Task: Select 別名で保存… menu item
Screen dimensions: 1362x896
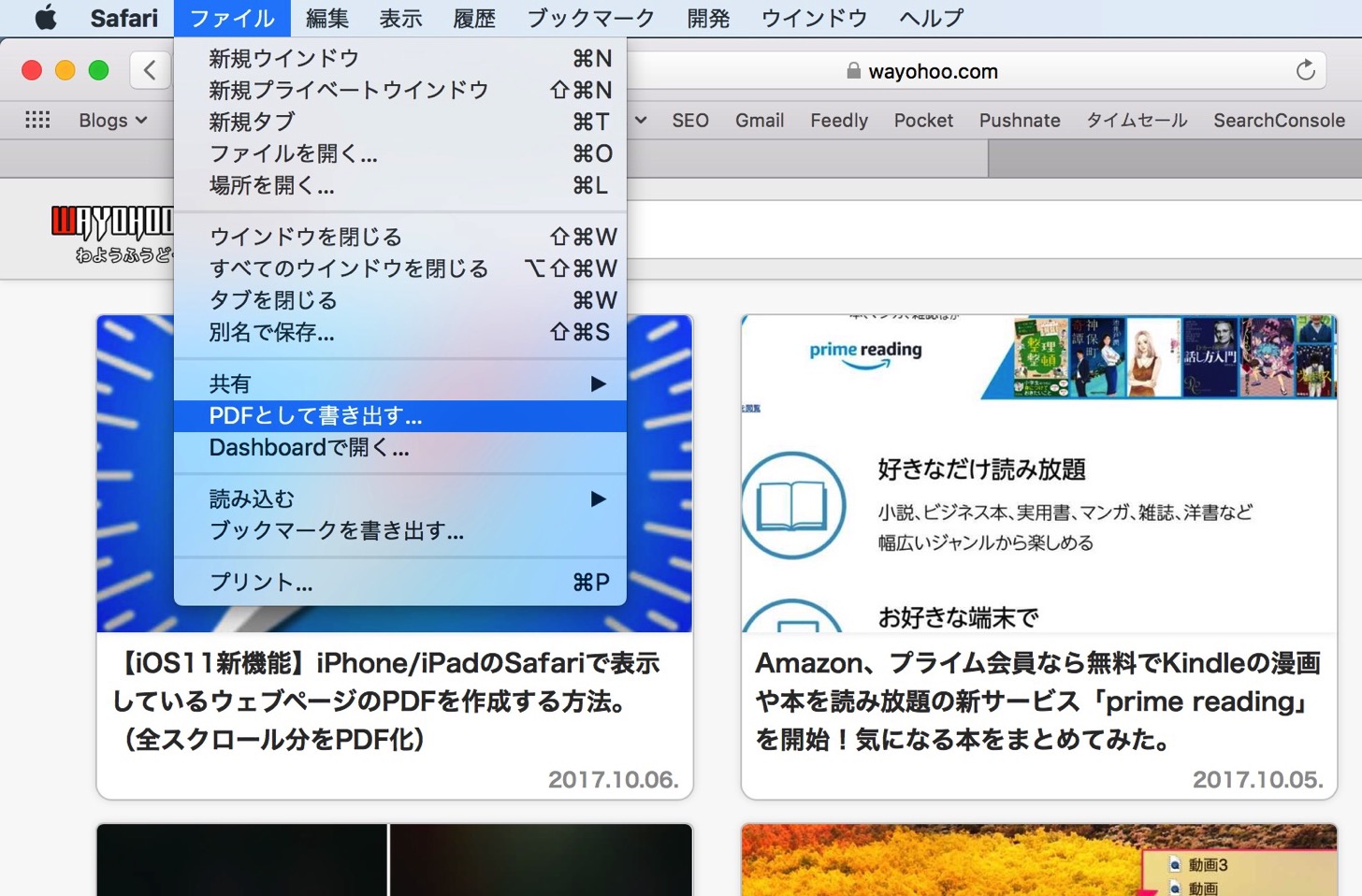Action: (x=400, y=332)
